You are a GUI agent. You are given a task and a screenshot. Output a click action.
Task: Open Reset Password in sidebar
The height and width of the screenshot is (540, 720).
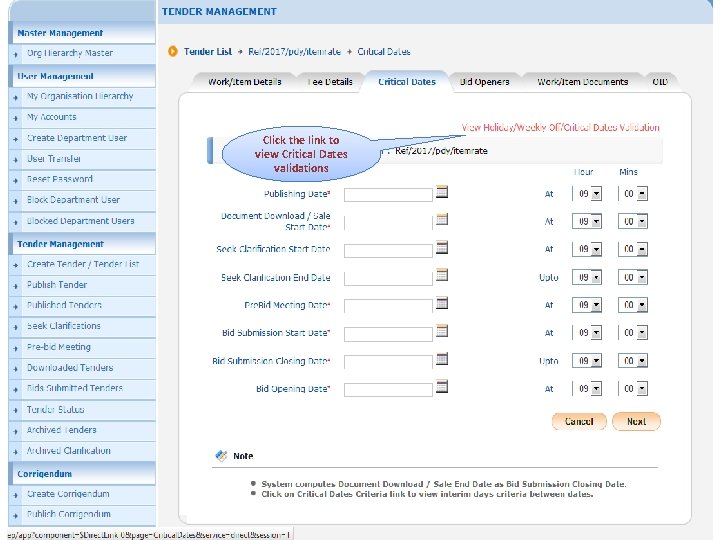(x=60, y=179)
